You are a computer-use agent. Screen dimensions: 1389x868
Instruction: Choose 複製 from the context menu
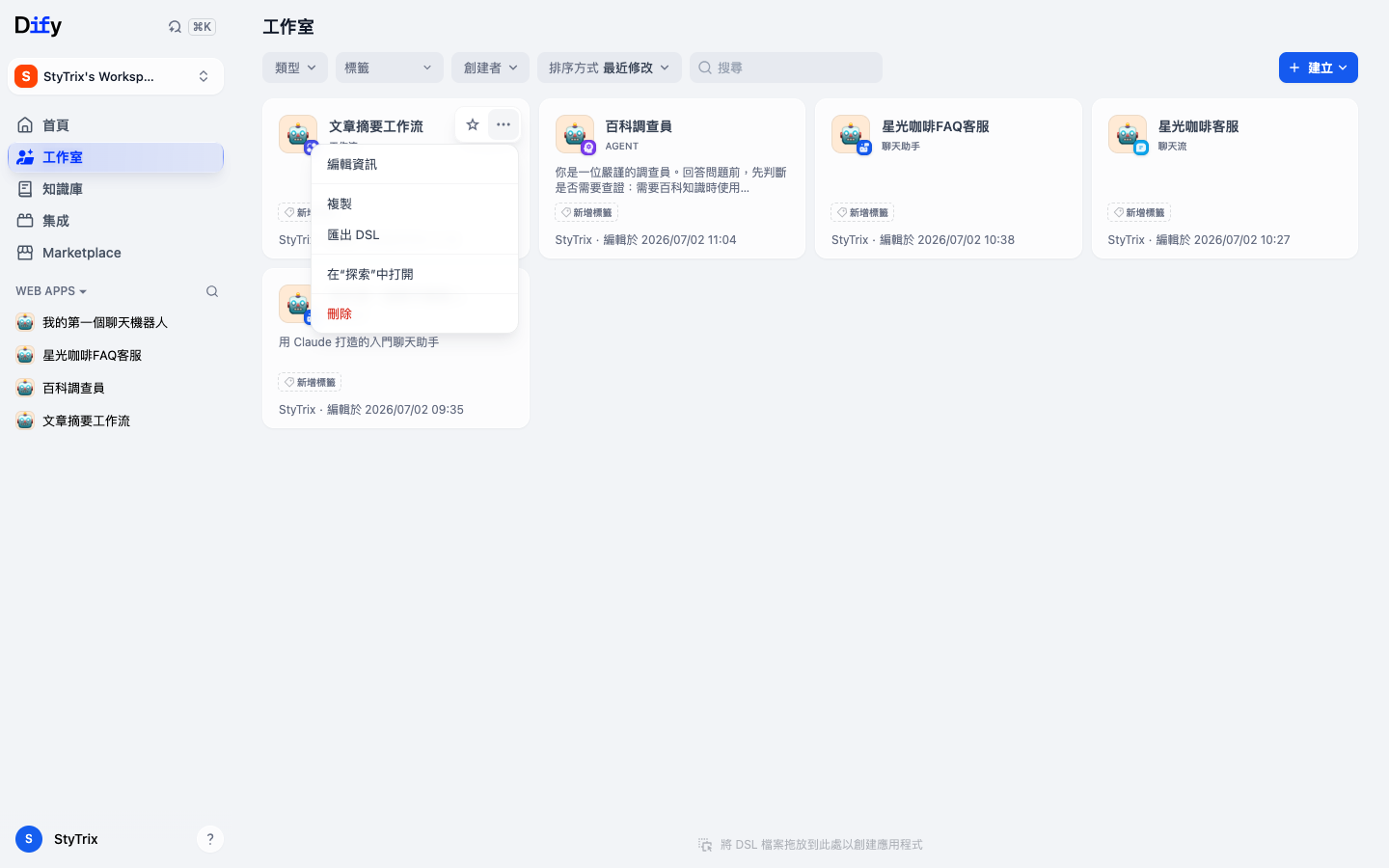click(415, 204)
